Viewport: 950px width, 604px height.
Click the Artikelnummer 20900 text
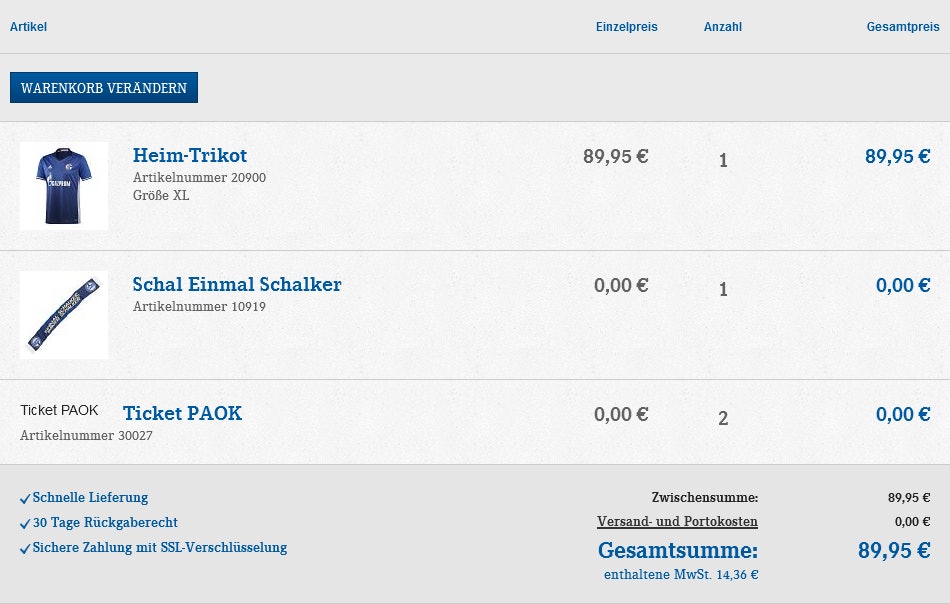200,177
